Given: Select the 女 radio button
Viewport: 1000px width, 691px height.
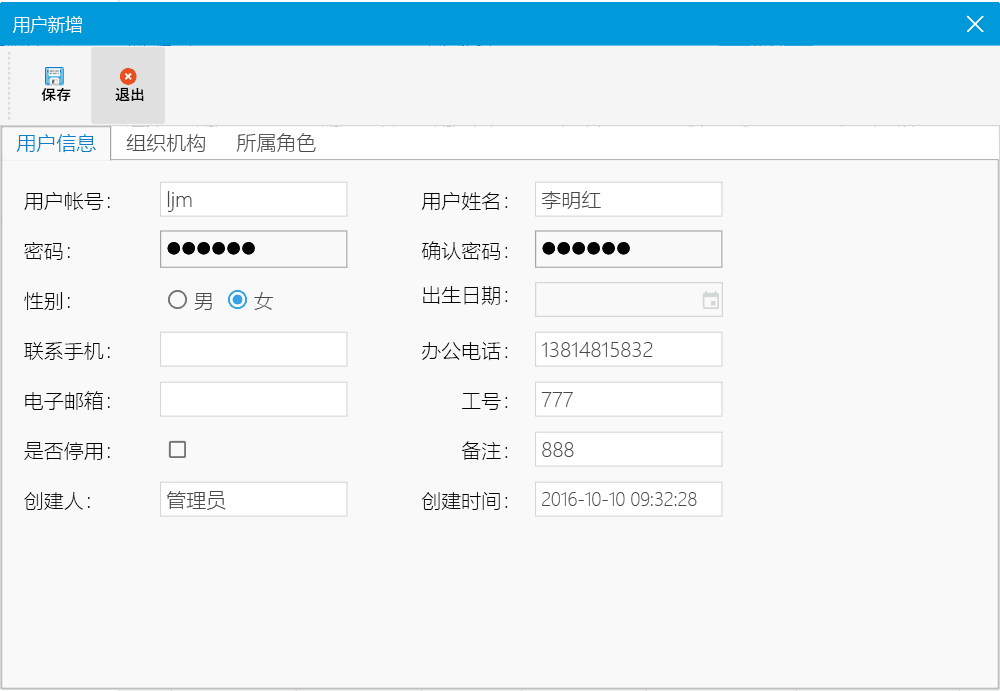Looking at the screenshot, I should point(237,300).
